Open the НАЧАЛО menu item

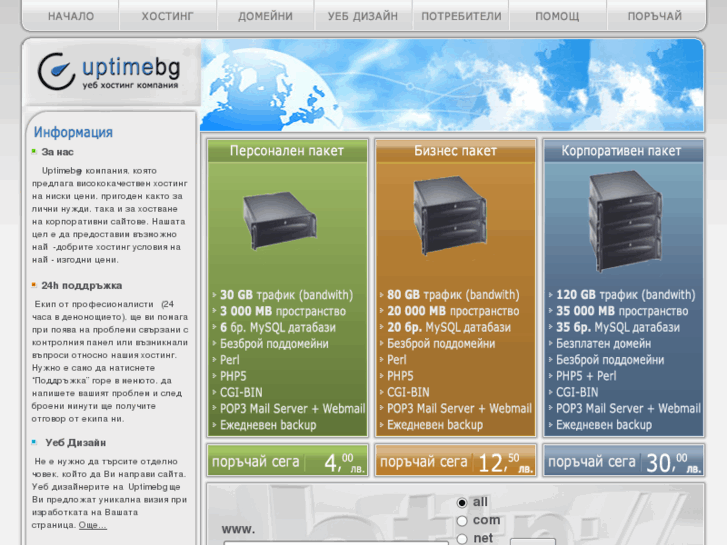pos(71,16)
